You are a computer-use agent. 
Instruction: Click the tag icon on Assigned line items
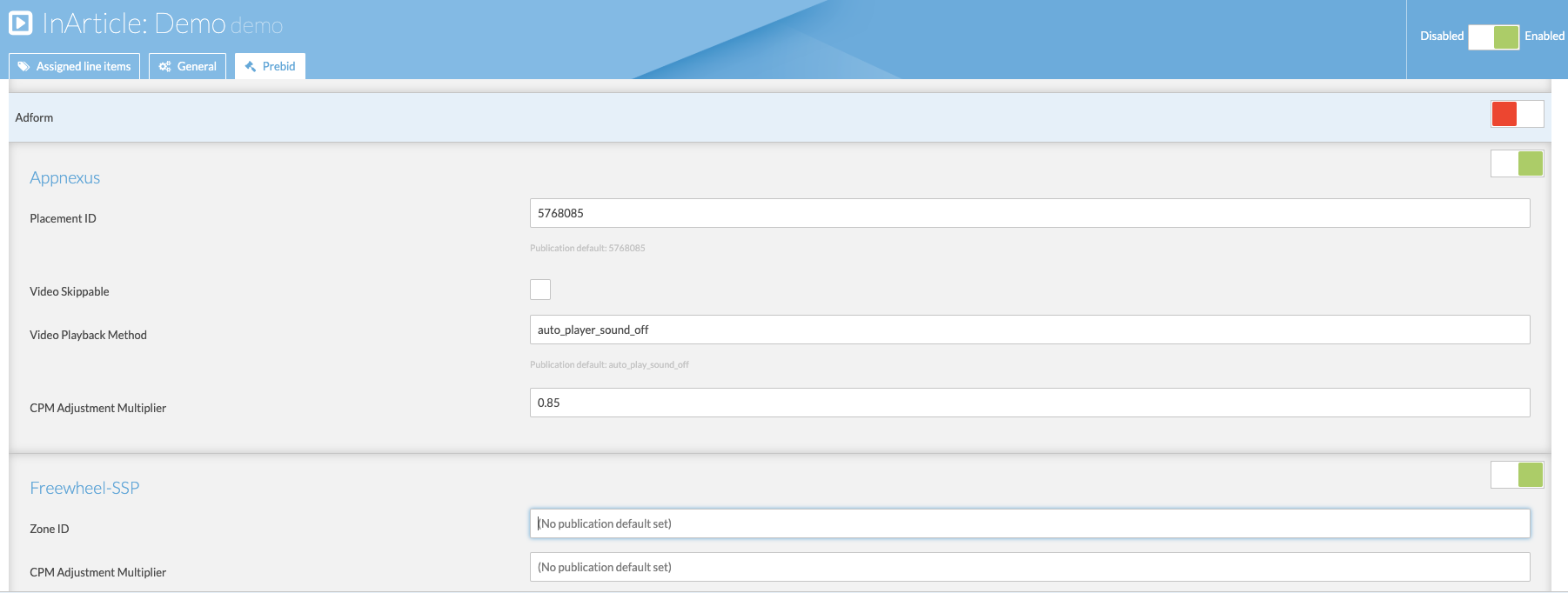click(x=23, y=66)
